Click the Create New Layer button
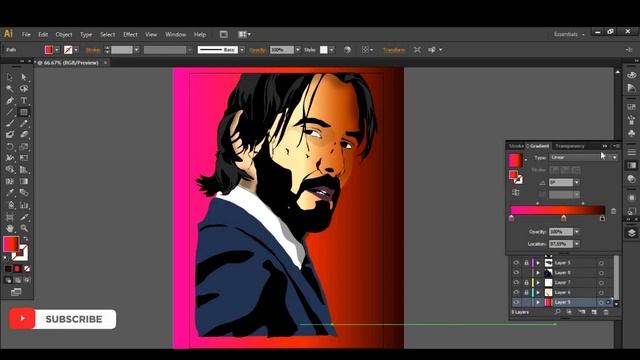The width and height of the screenshot is (640, 360). (594, 312)
